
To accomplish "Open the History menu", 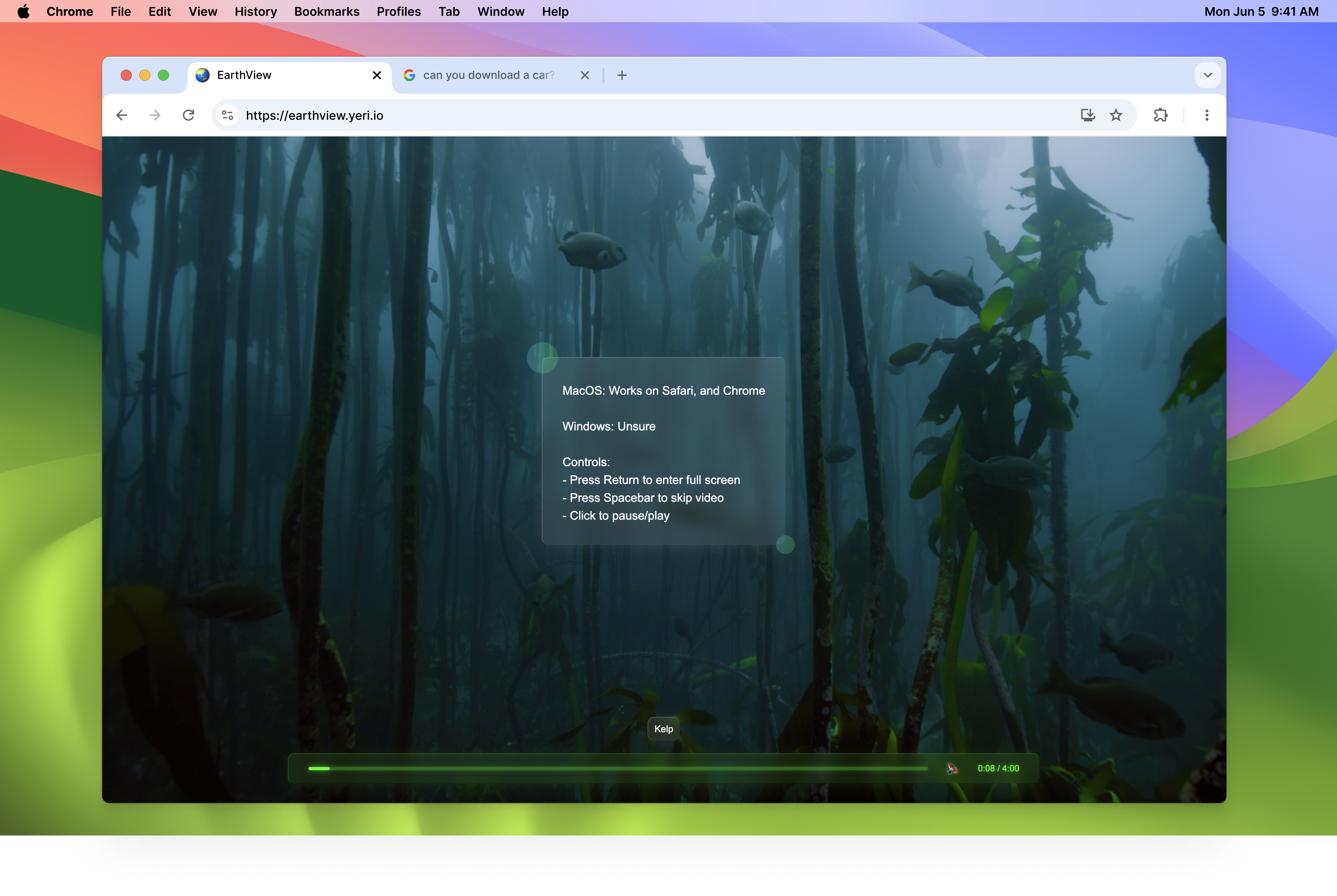I will (x=256, y=11).
